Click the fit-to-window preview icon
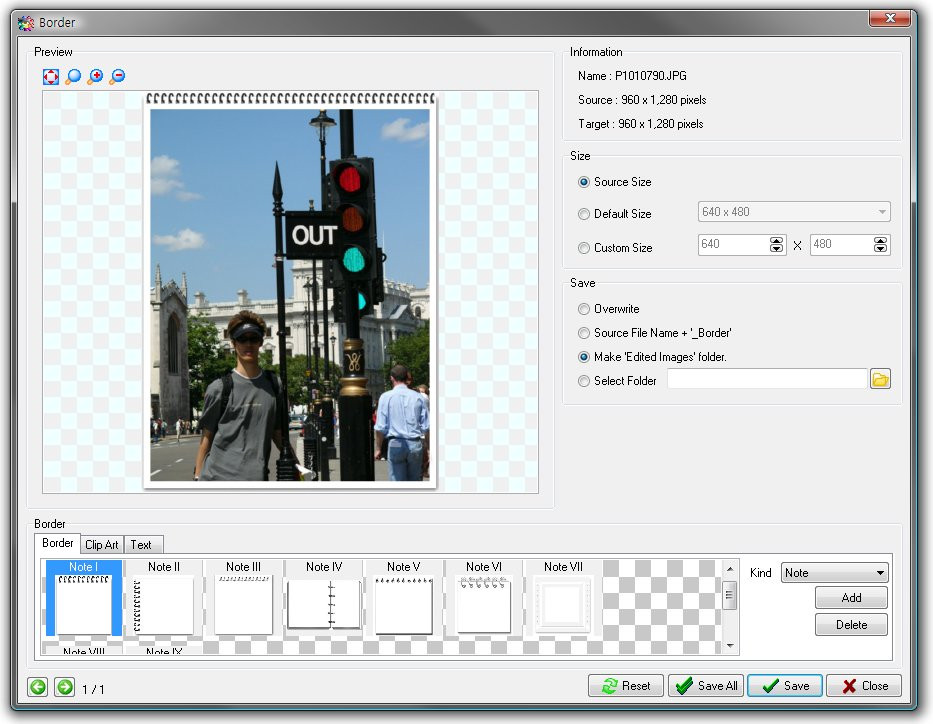Image resolution: width=933 pixels, height=724 pixels. (51, 76)
